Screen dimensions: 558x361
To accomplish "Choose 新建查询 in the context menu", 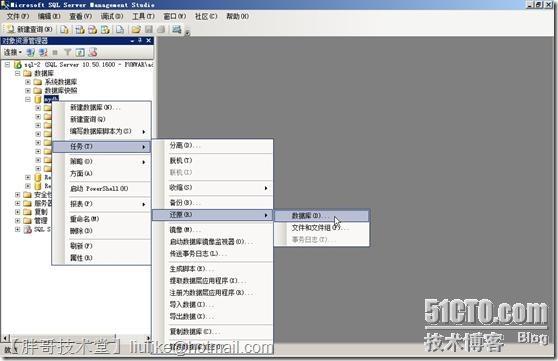I will click(102, 119).
